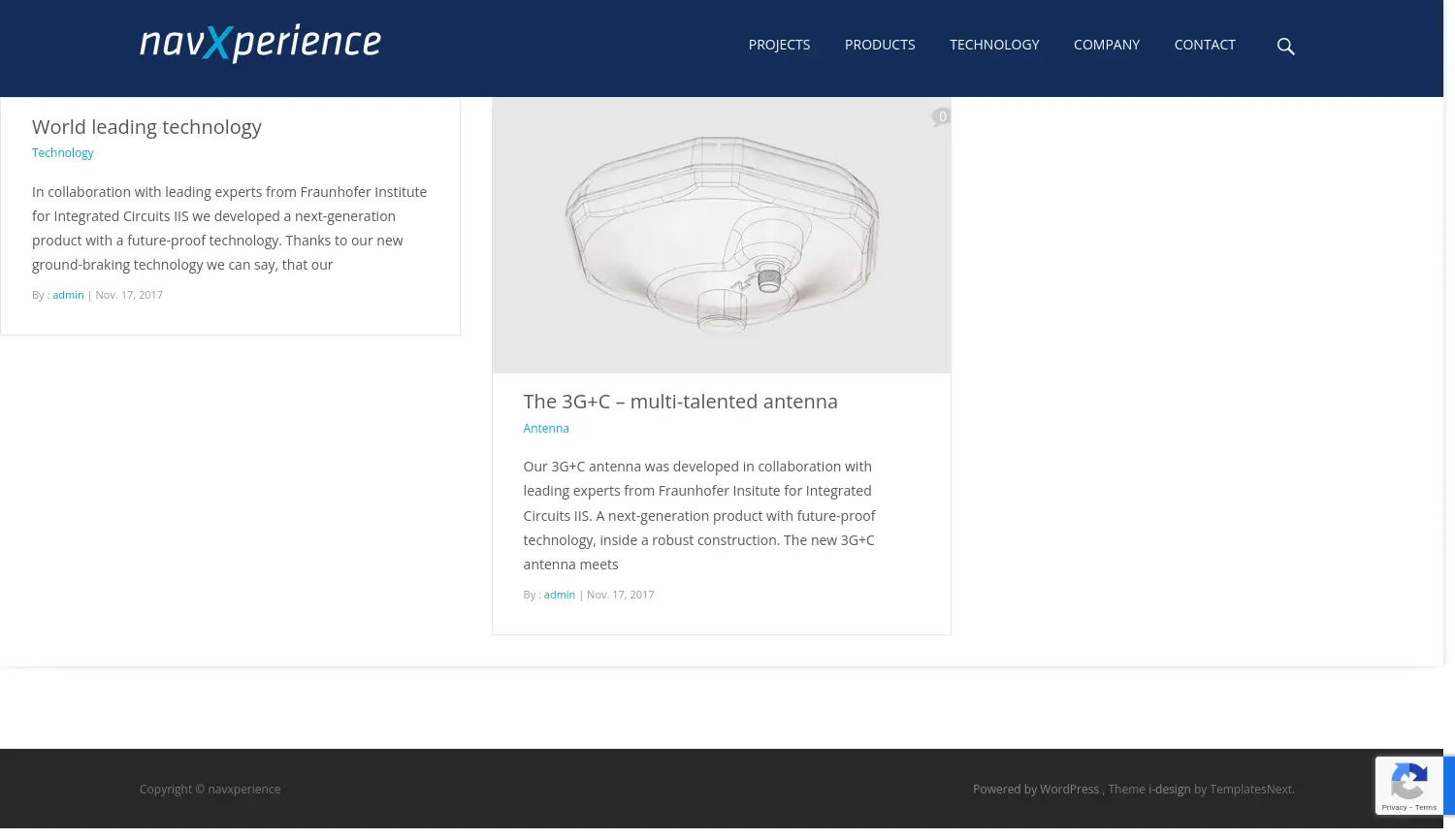Select the Technology category link

coord(62,152)
